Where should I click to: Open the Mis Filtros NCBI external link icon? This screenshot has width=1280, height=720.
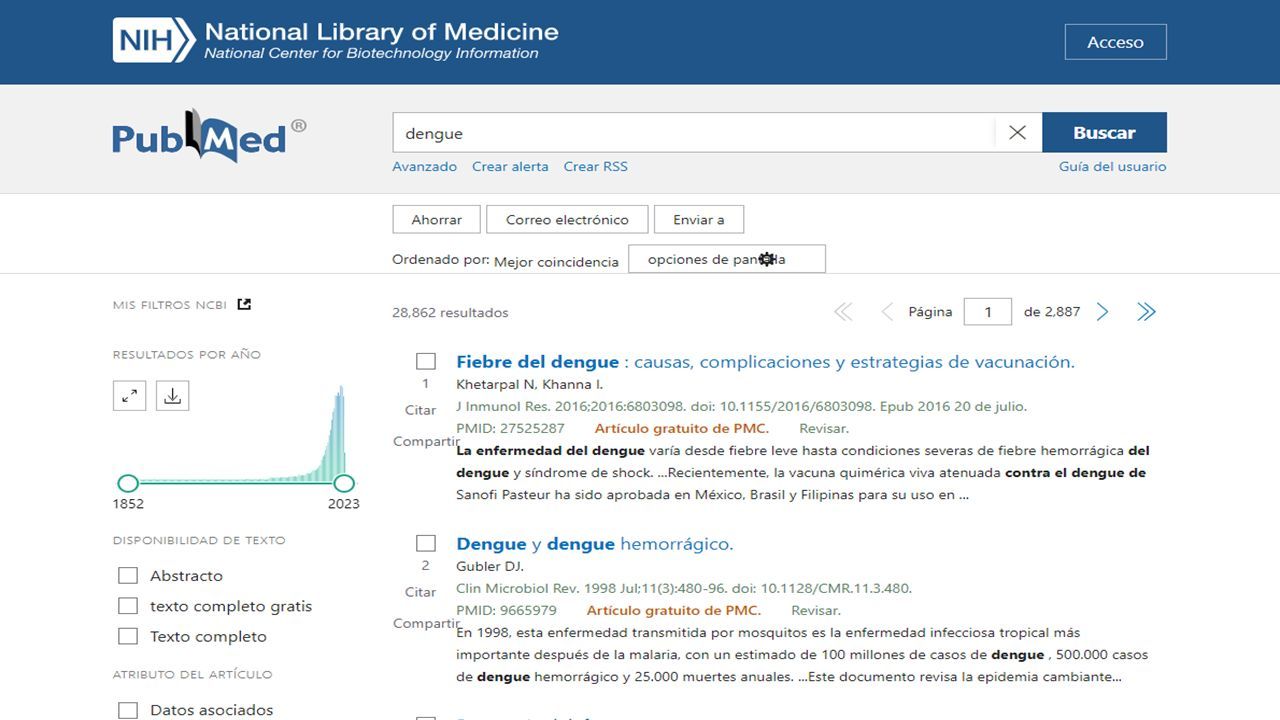244,304
